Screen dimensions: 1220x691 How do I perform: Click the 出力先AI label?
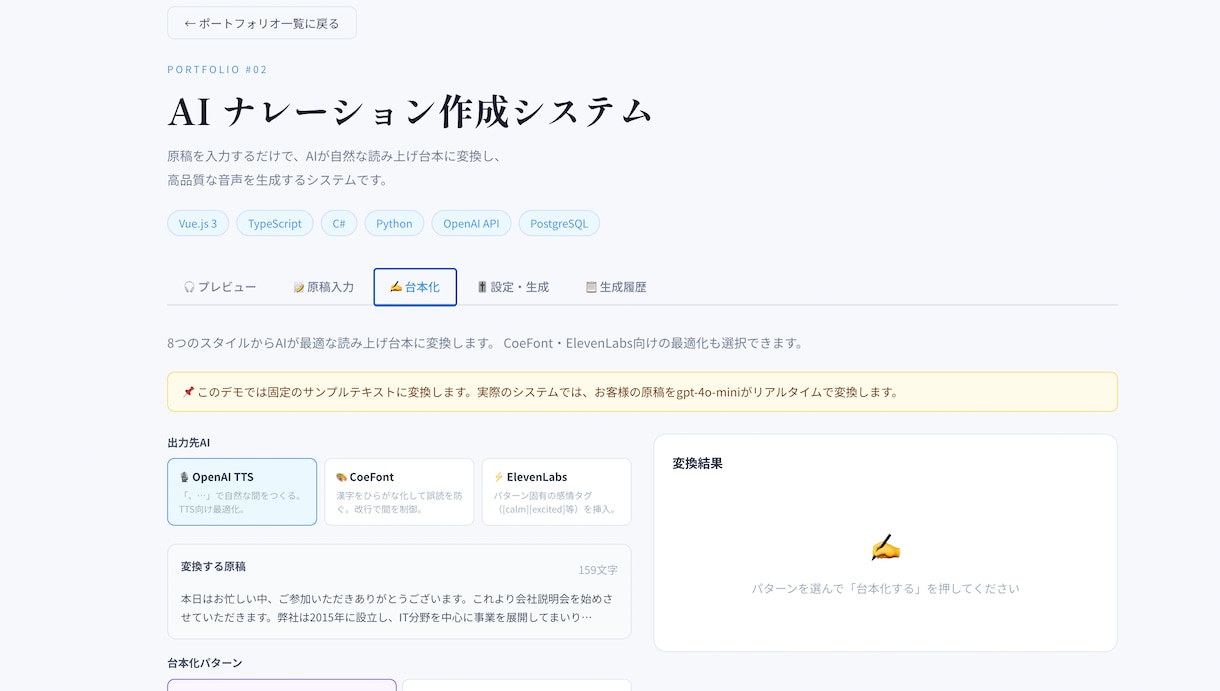[189, 442]
